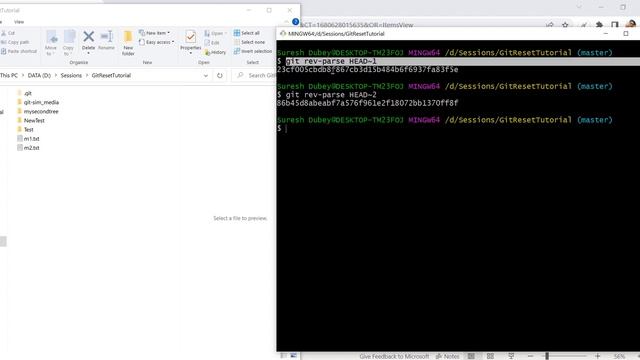Screen dimensions: 640x360
Task: Click the blue Explorer help icon
Action: (x=296, y=22)
